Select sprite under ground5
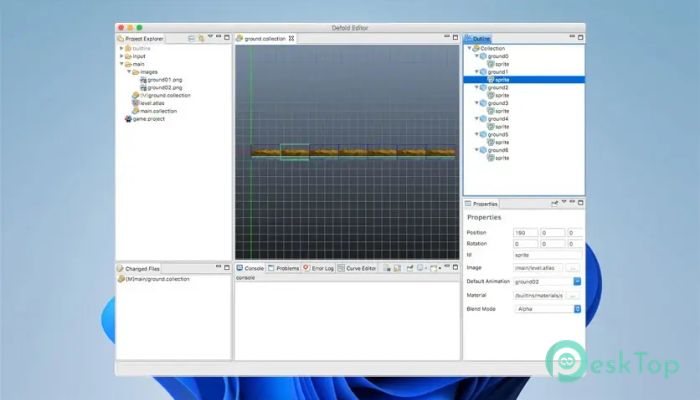Image resolution: width=700 pixels, height=400 pixels. coord(502,142)
